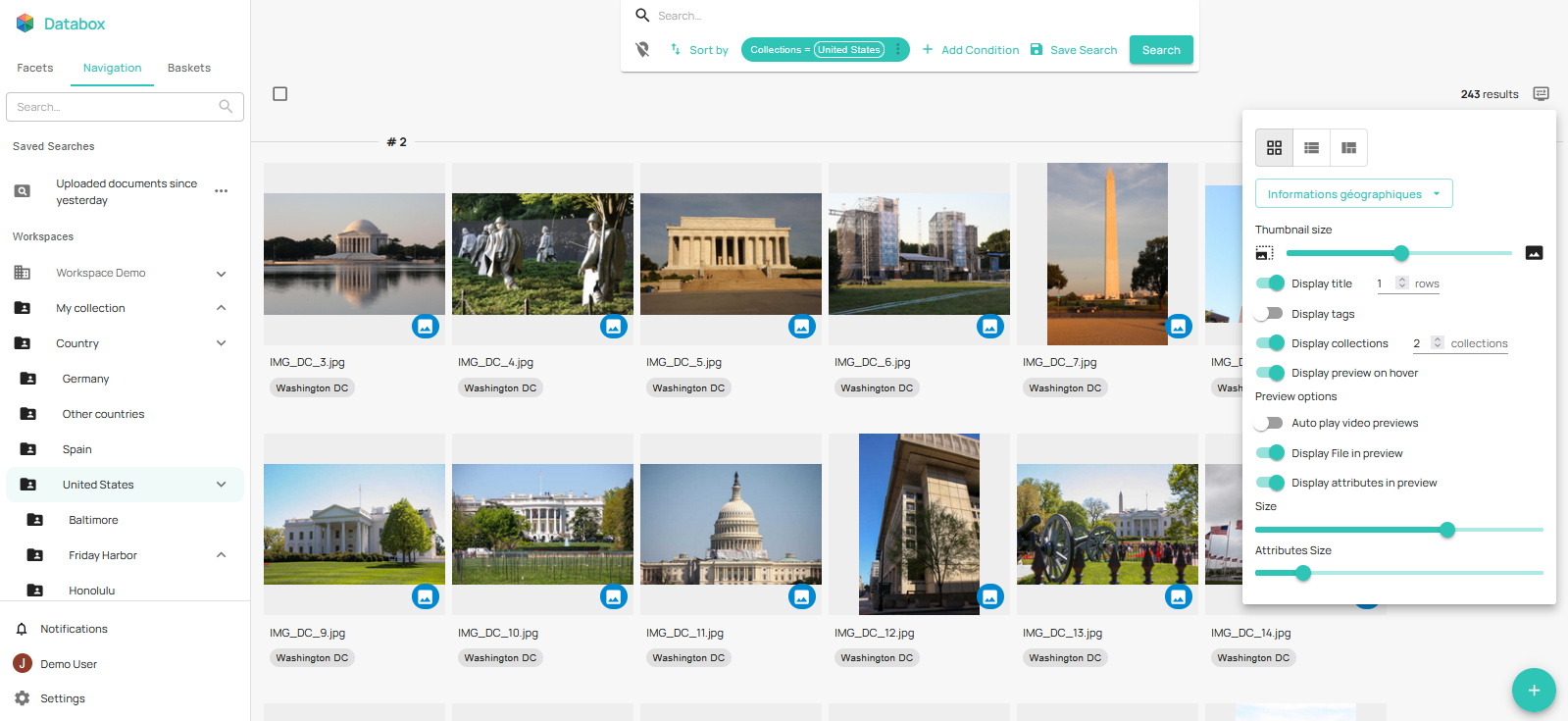This screenshot has width=1568, height=721.
Task: Disable the Display title toggle
Action: point(1270,283)
